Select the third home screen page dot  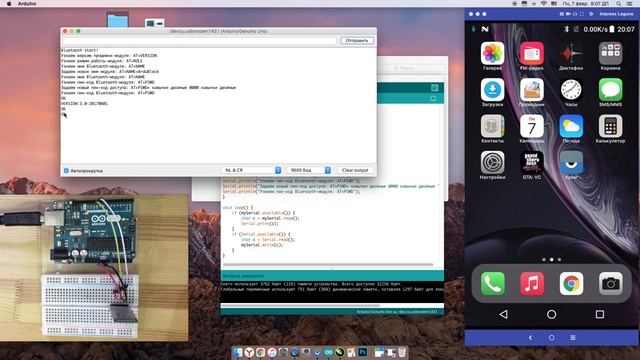(x=559, y=260)
